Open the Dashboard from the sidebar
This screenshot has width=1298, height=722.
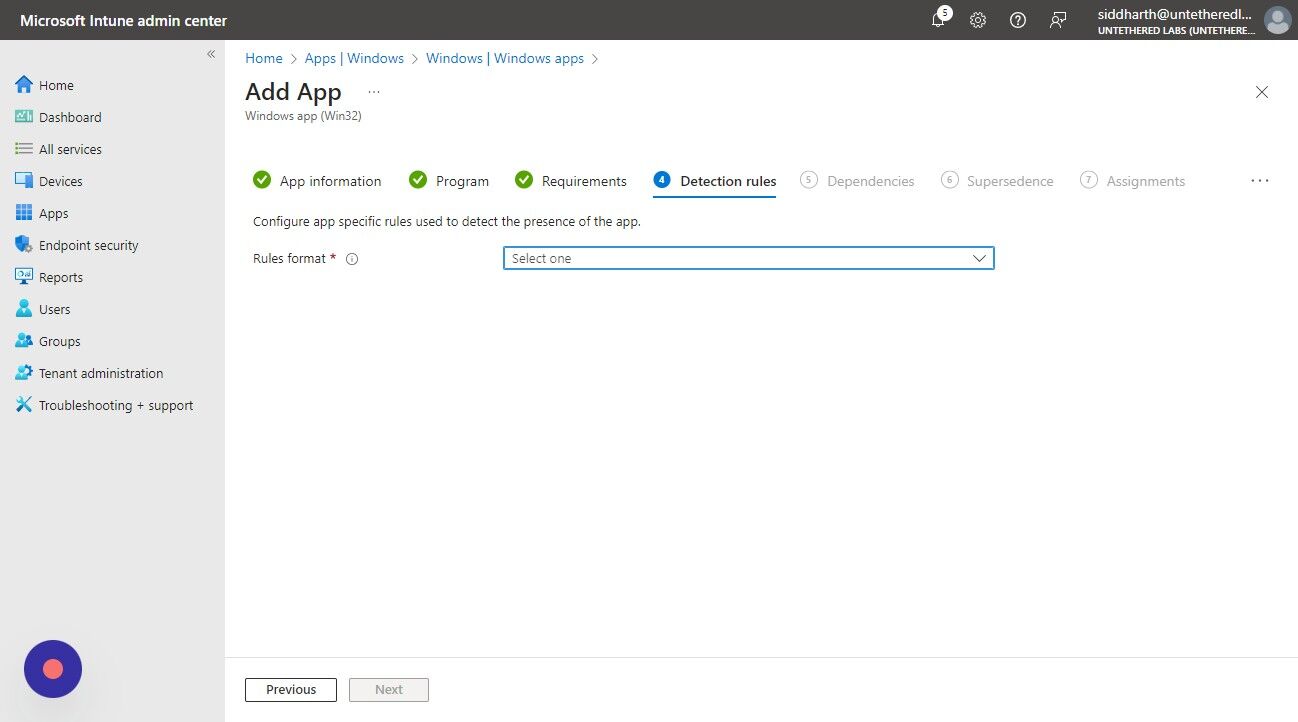pyautogui.click(x=70, y=116)
